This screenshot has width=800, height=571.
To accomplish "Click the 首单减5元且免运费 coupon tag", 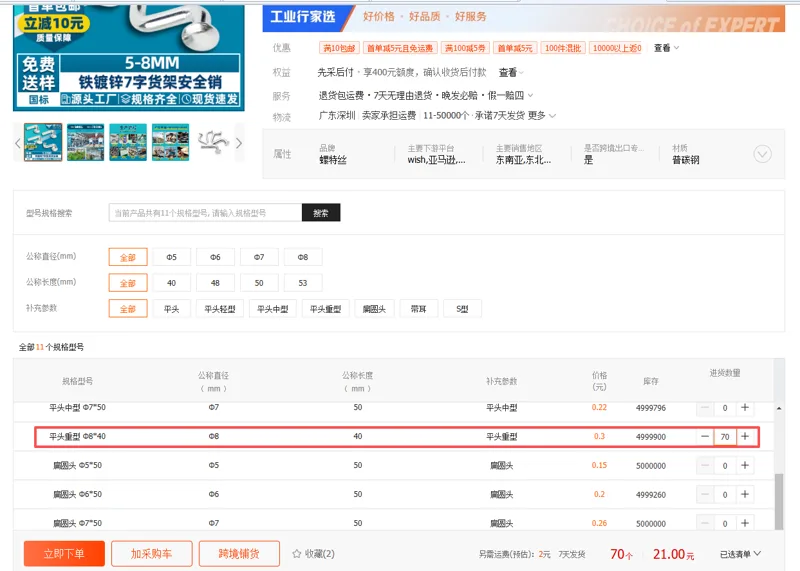I will pyautogui.click(x=400, y=48).
